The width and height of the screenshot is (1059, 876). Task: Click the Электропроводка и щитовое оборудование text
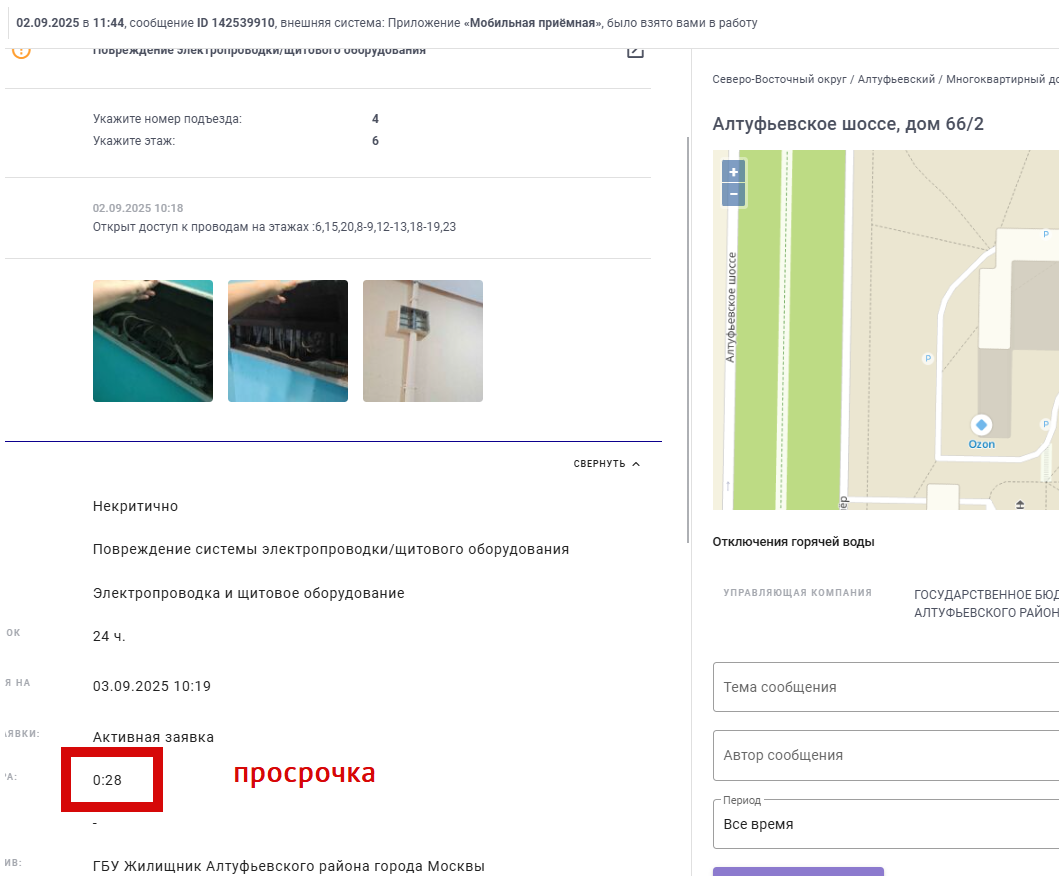(249, 593)
